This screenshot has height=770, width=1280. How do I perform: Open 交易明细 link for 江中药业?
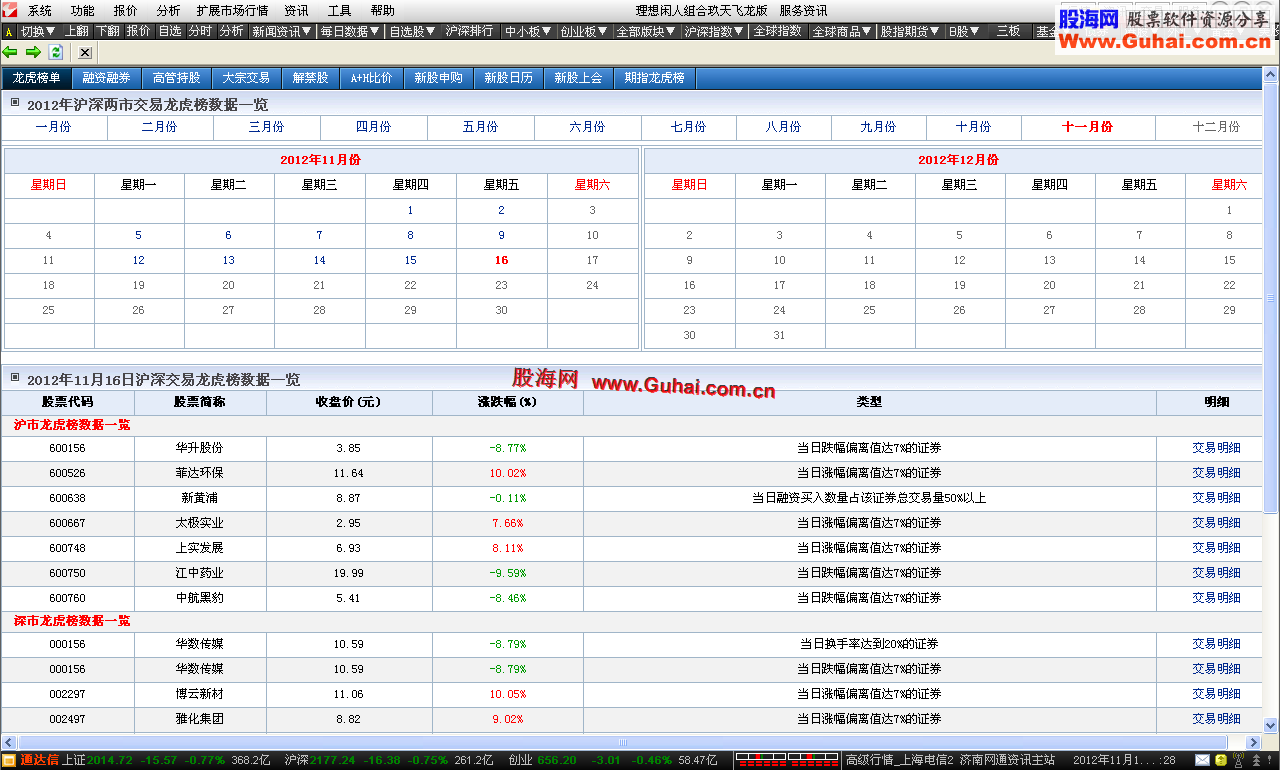click(1216, 573)
